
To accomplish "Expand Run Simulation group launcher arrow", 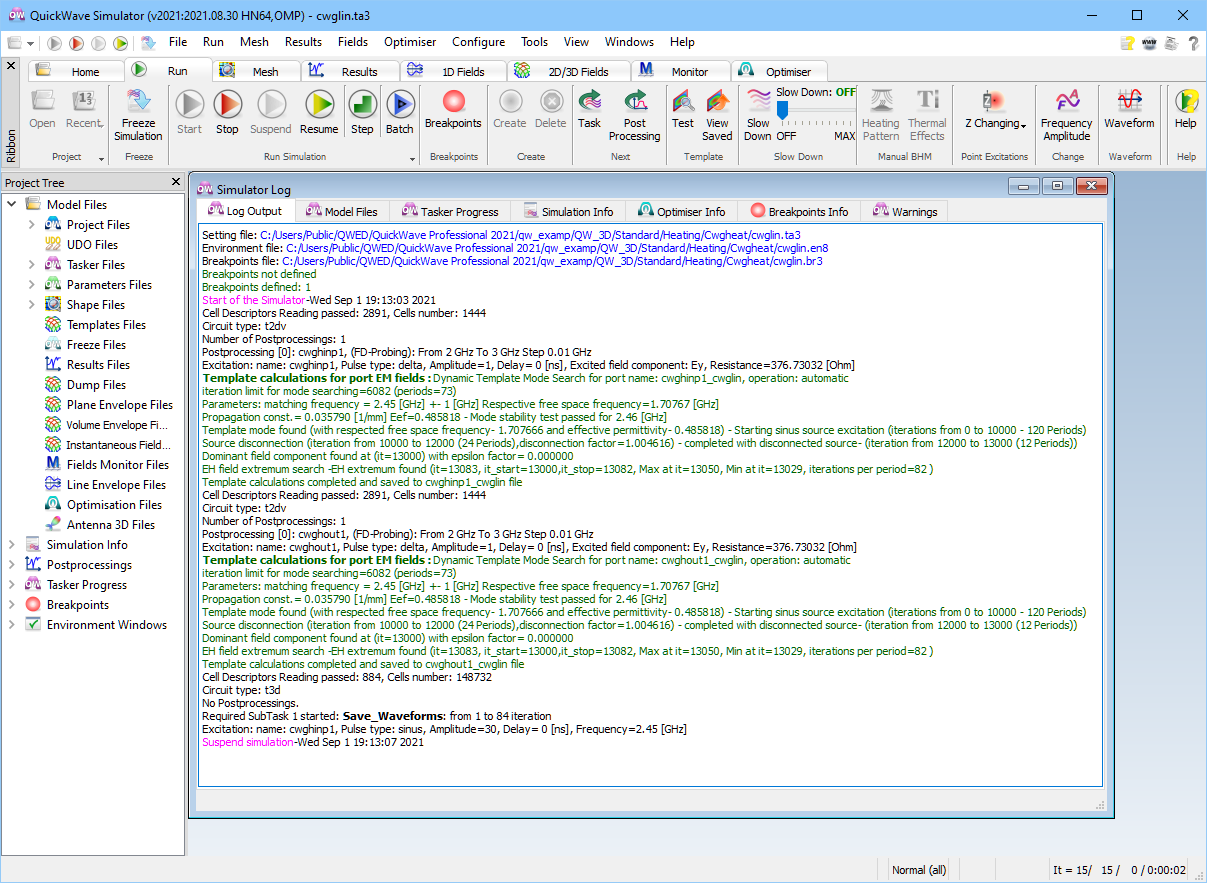I will pyautogui.click(x=413, y=159).
